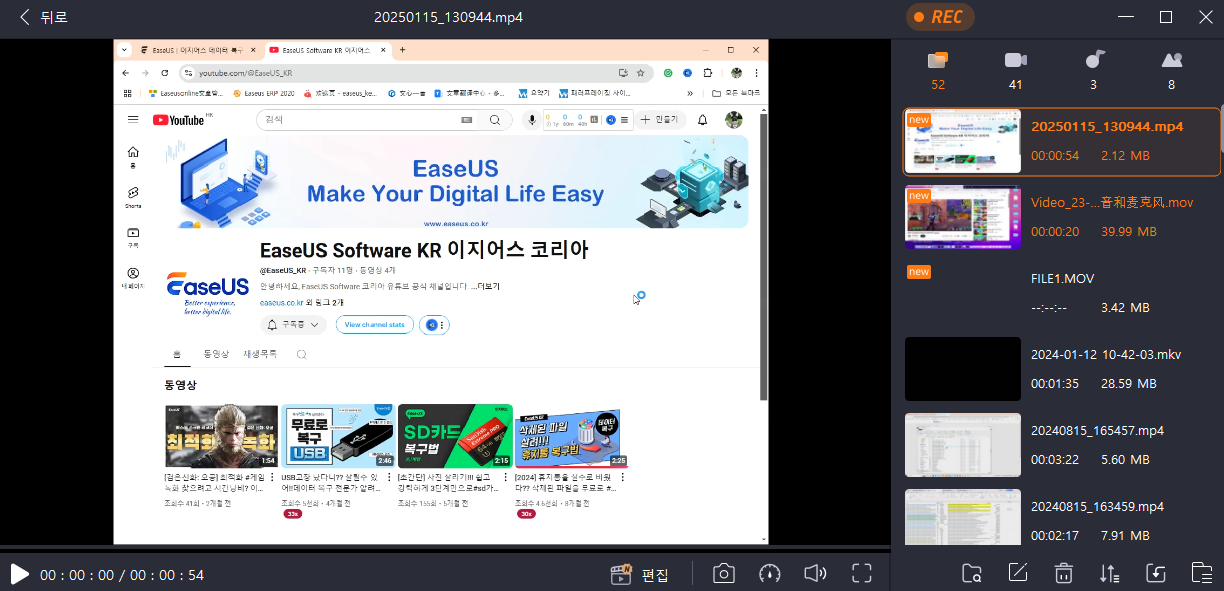The image size is (1224, 591).
Task: Delete the selected recording with trash icon
Action: point(1063,573)
